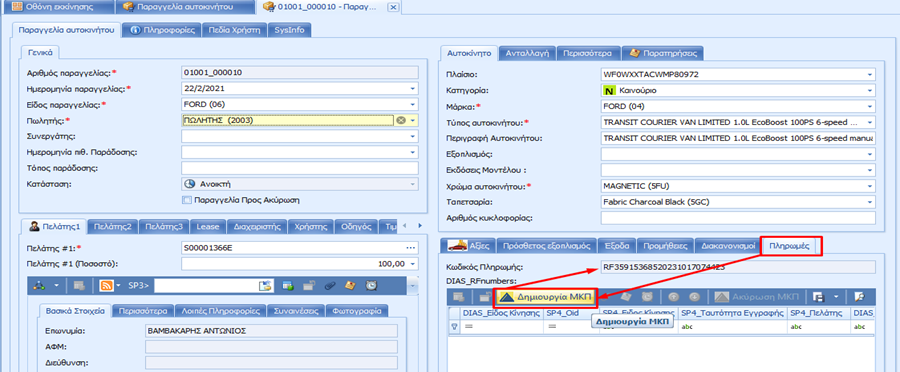
Task: Open the Πωλητής dropdown arrow
Action: [412, 120]
